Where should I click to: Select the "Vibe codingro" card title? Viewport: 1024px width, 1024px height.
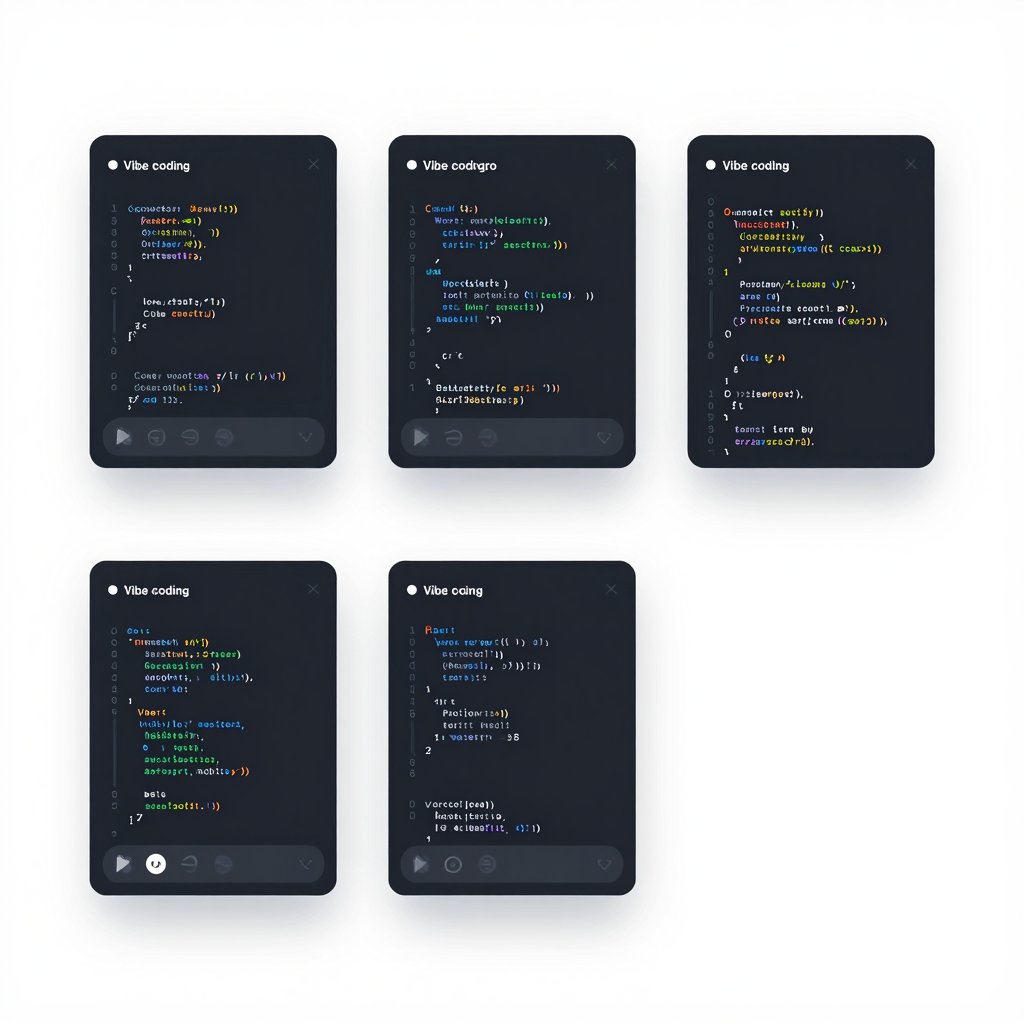[459, 165]
